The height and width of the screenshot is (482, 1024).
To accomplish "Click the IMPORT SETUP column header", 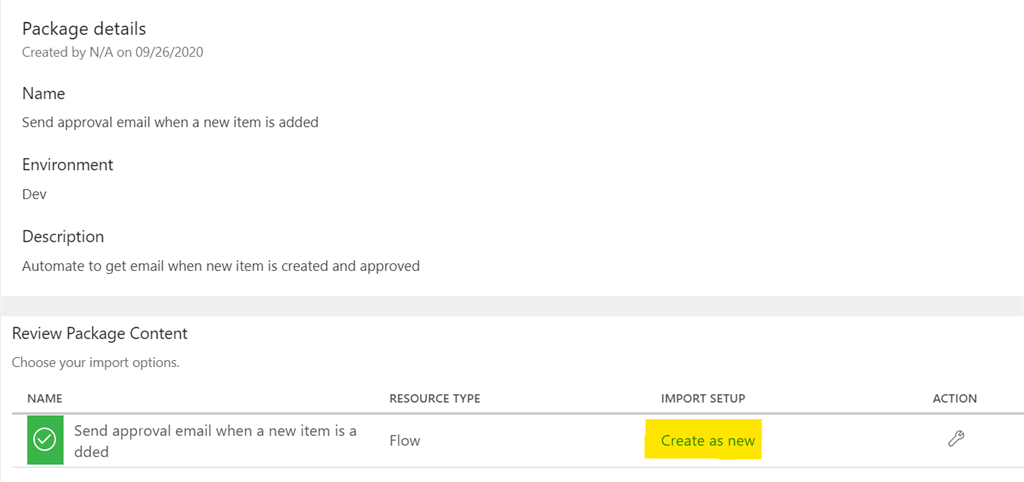I will tap(703, 398).
